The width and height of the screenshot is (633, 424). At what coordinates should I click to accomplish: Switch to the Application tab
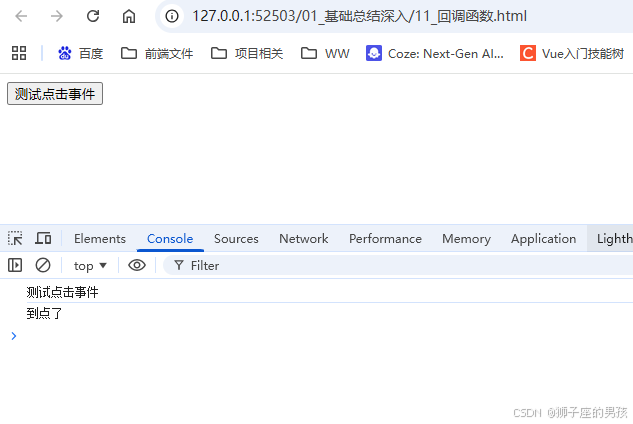point(543,239)
